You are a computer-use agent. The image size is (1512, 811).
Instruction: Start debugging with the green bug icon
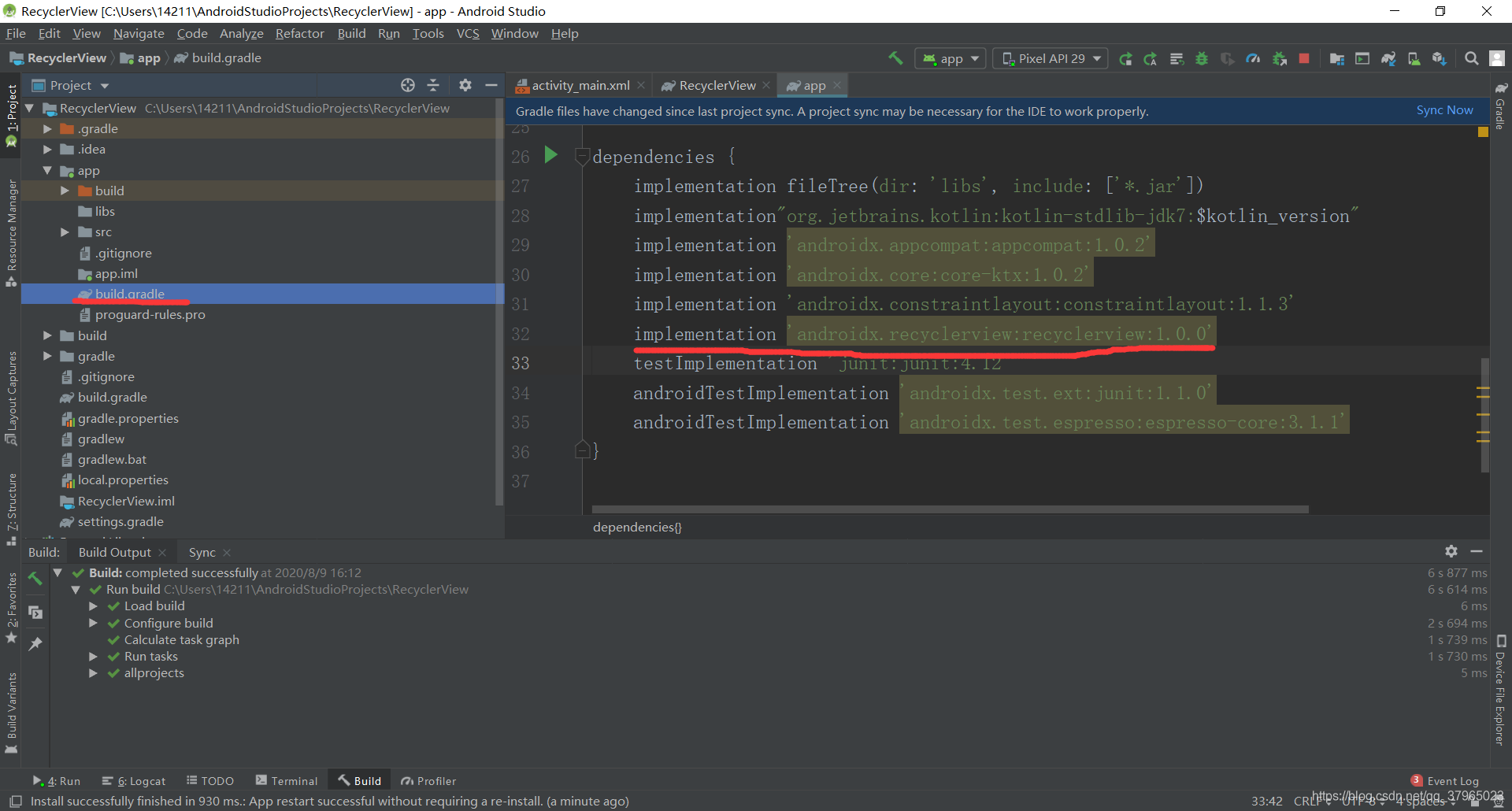pos(1202,59)
